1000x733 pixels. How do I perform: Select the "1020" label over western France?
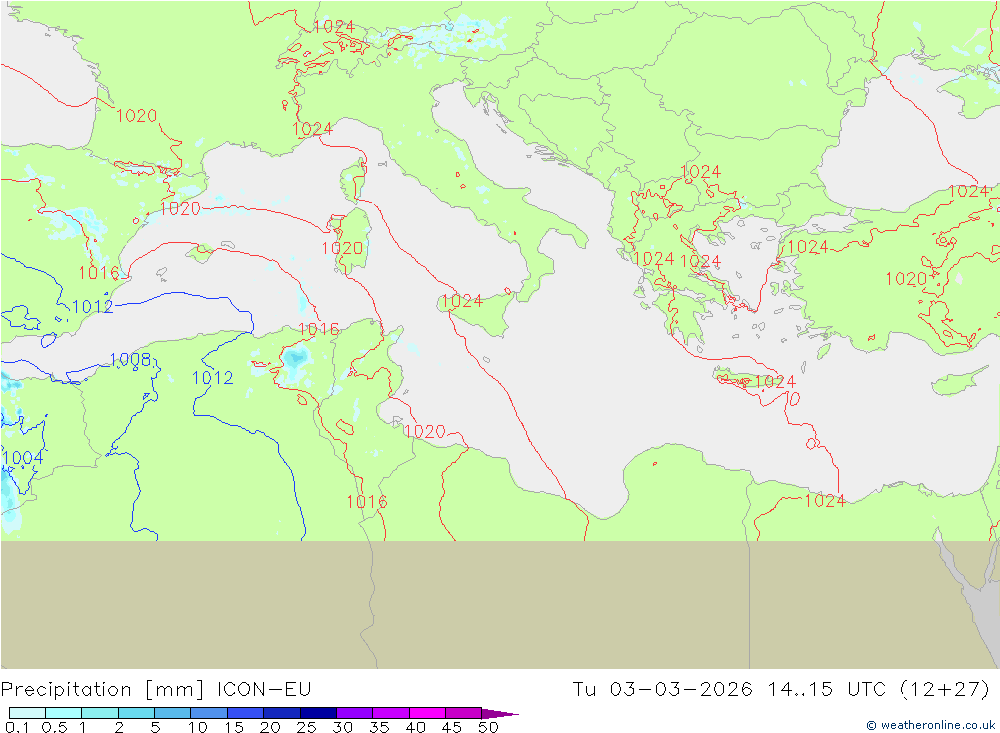pyautogui.click(x=136, y=115)
